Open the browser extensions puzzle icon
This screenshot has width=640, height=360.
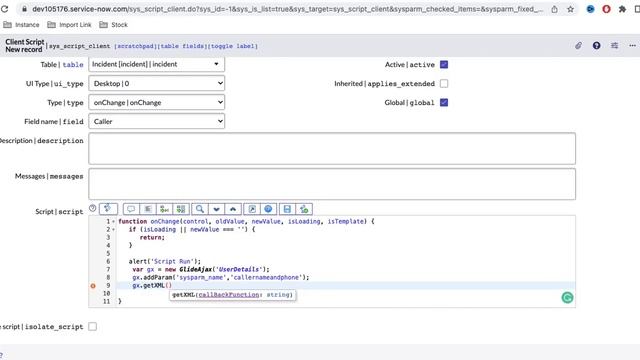coord(622,9)
